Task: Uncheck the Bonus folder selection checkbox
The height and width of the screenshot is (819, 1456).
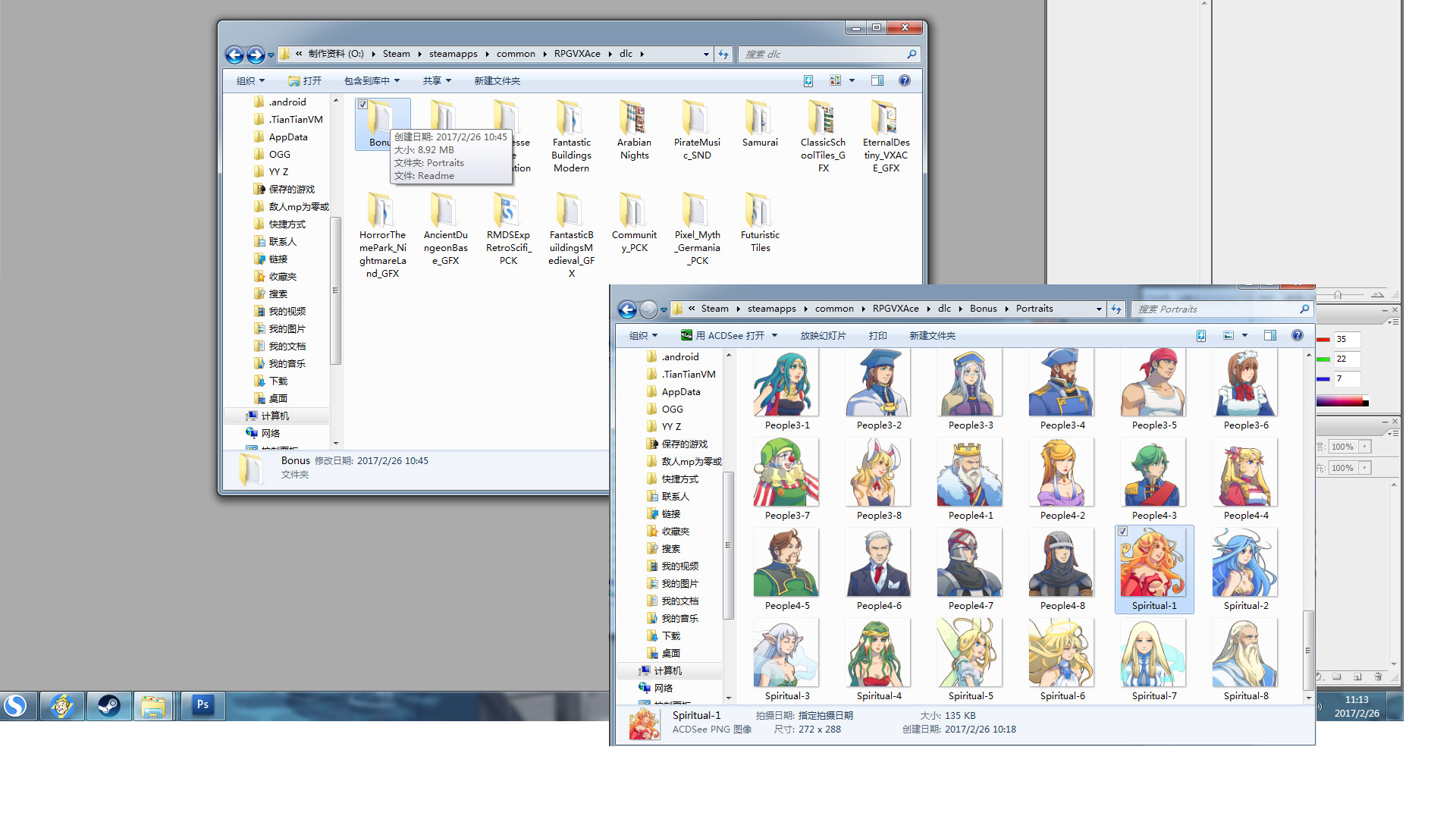Action: point(362,105)
